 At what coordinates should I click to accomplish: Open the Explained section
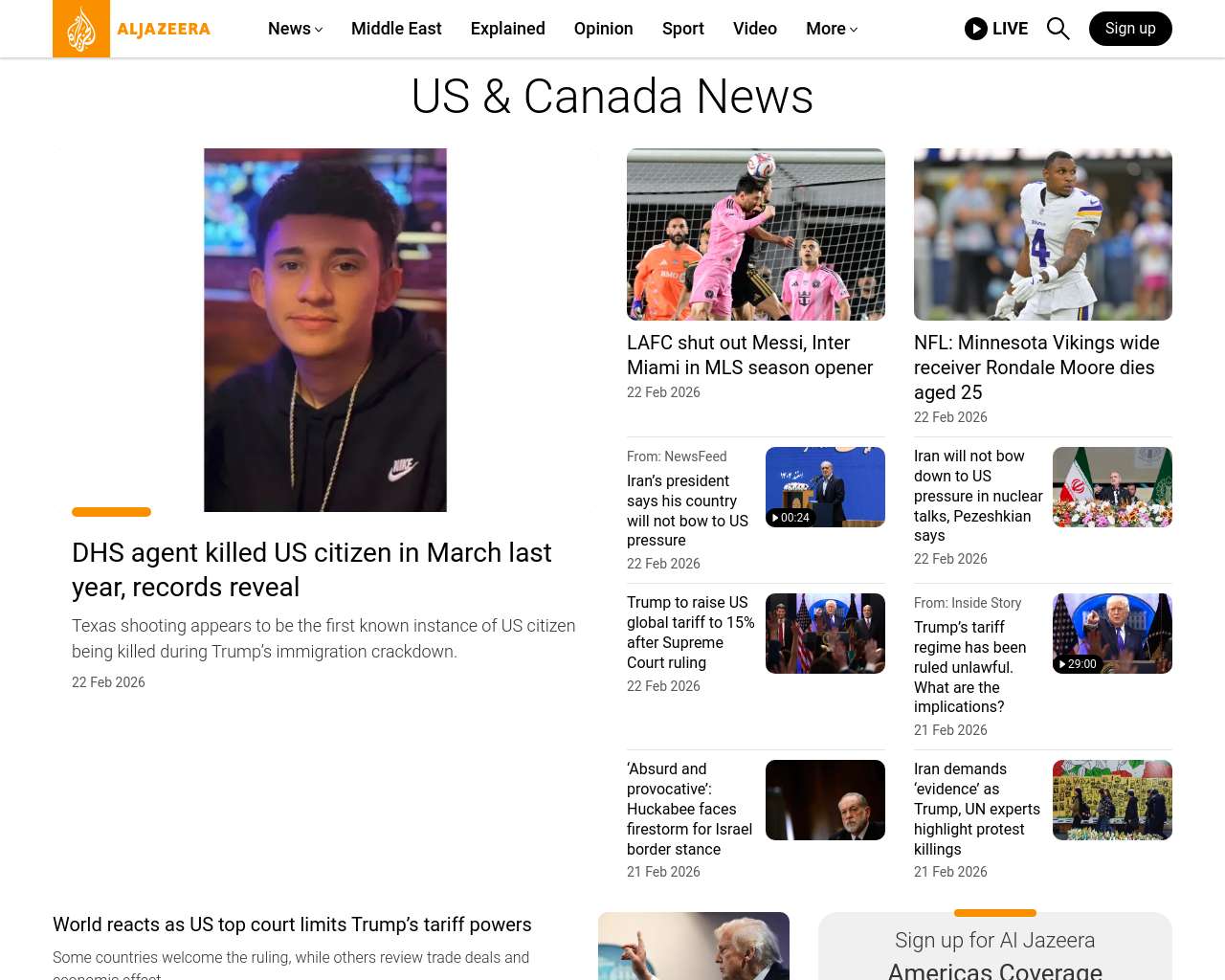pyautogui.click(x=508, y=29)
